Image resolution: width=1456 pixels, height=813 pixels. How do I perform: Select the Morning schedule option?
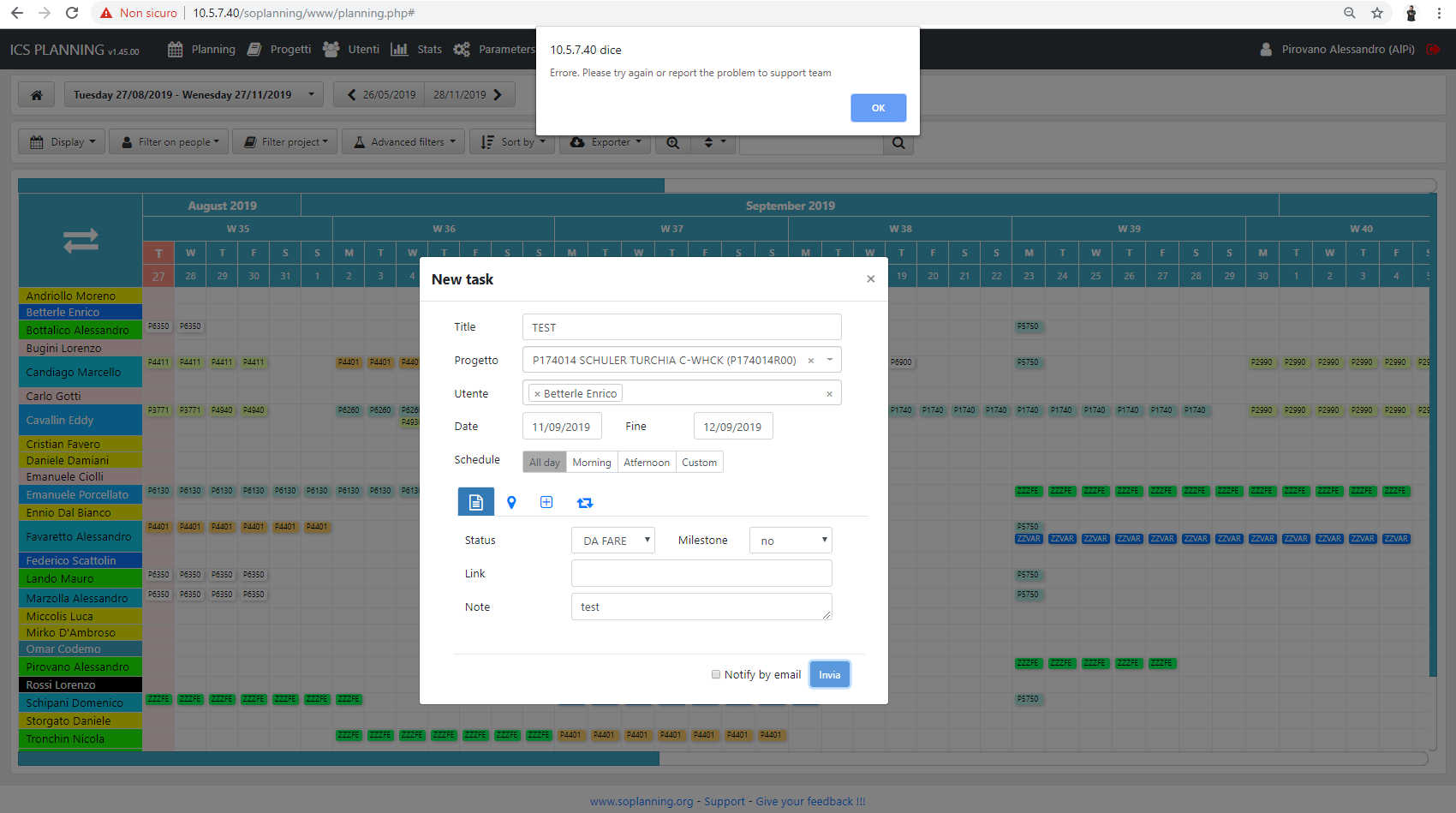[591, 463]
